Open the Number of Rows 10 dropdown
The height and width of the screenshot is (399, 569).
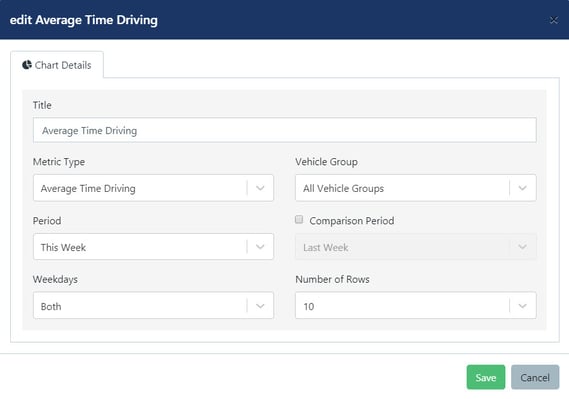coord(416,306)
